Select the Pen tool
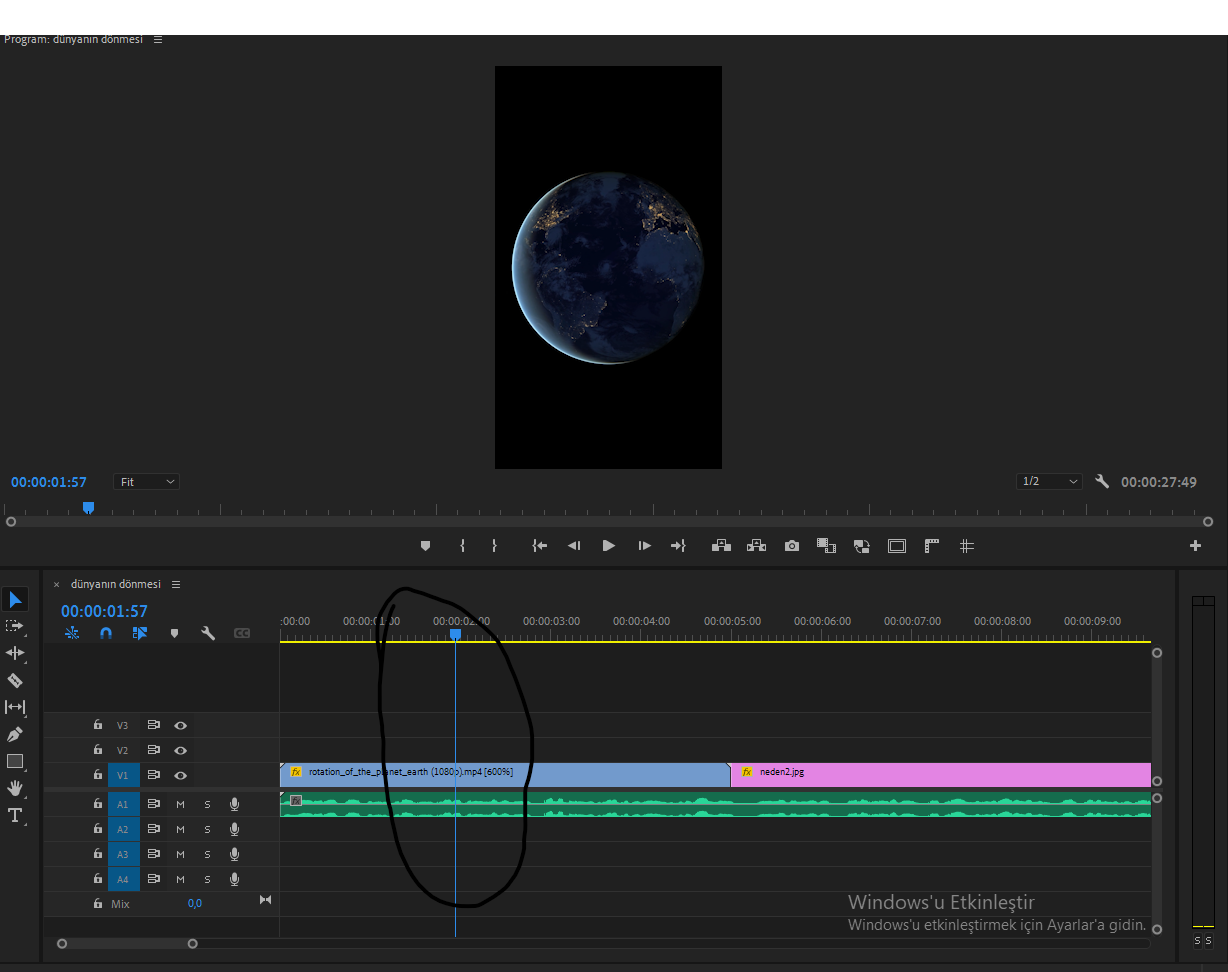1228x972 pixels. click(x=15, y=734)
